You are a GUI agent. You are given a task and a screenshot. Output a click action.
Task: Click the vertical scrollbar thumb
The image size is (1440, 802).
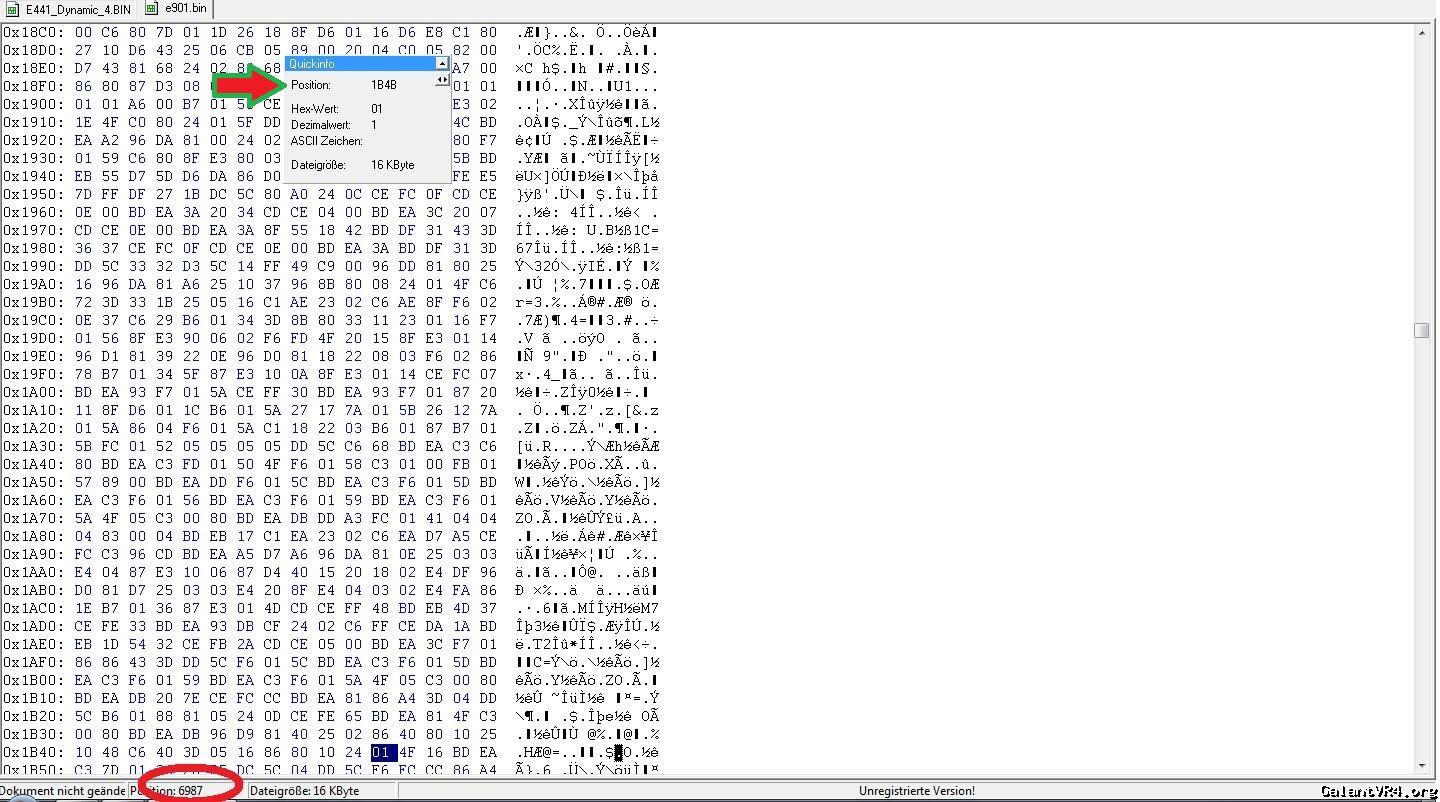[x=1421, y=331]
